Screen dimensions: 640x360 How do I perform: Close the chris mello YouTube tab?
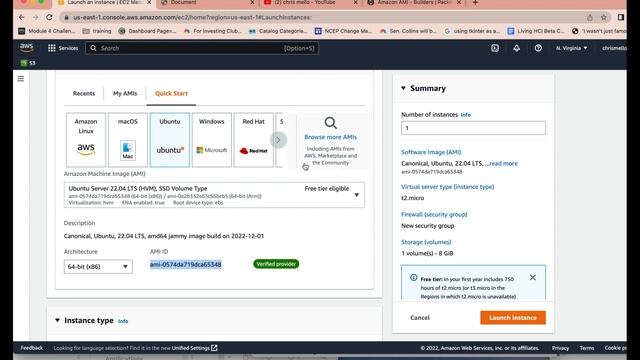click(x=356, y=3)
